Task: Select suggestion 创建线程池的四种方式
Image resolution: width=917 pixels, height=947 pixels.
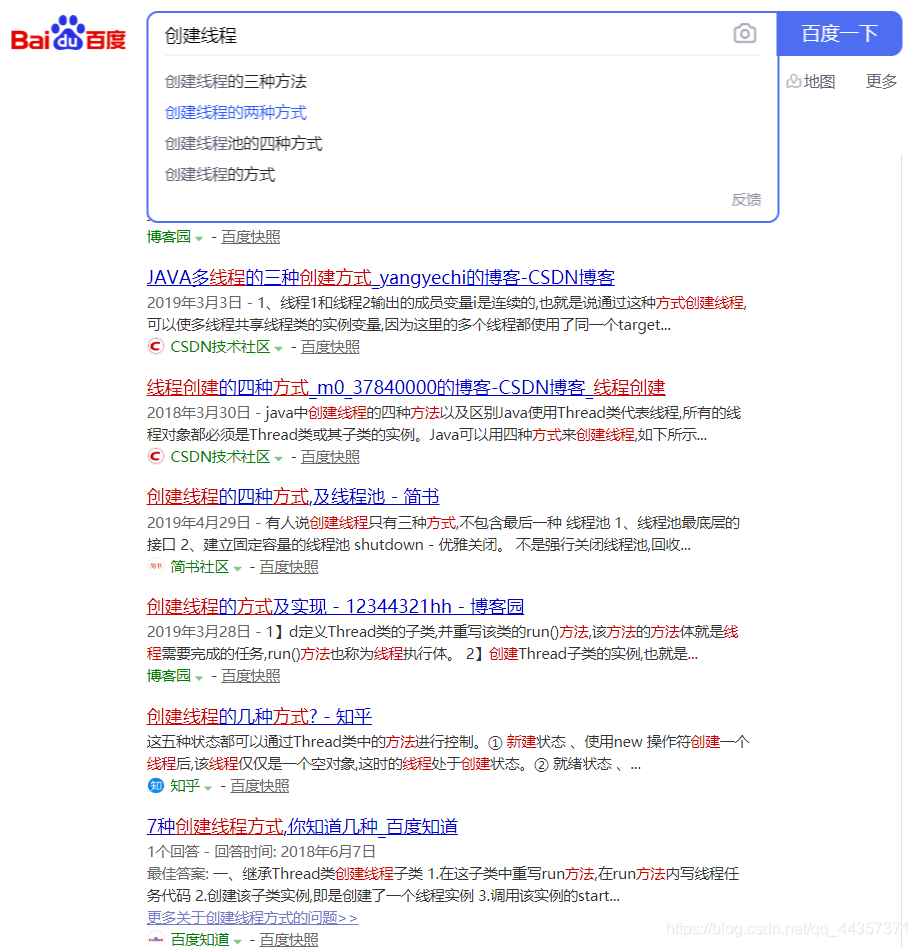Action: pyautogui.click(x=243, y=144)
